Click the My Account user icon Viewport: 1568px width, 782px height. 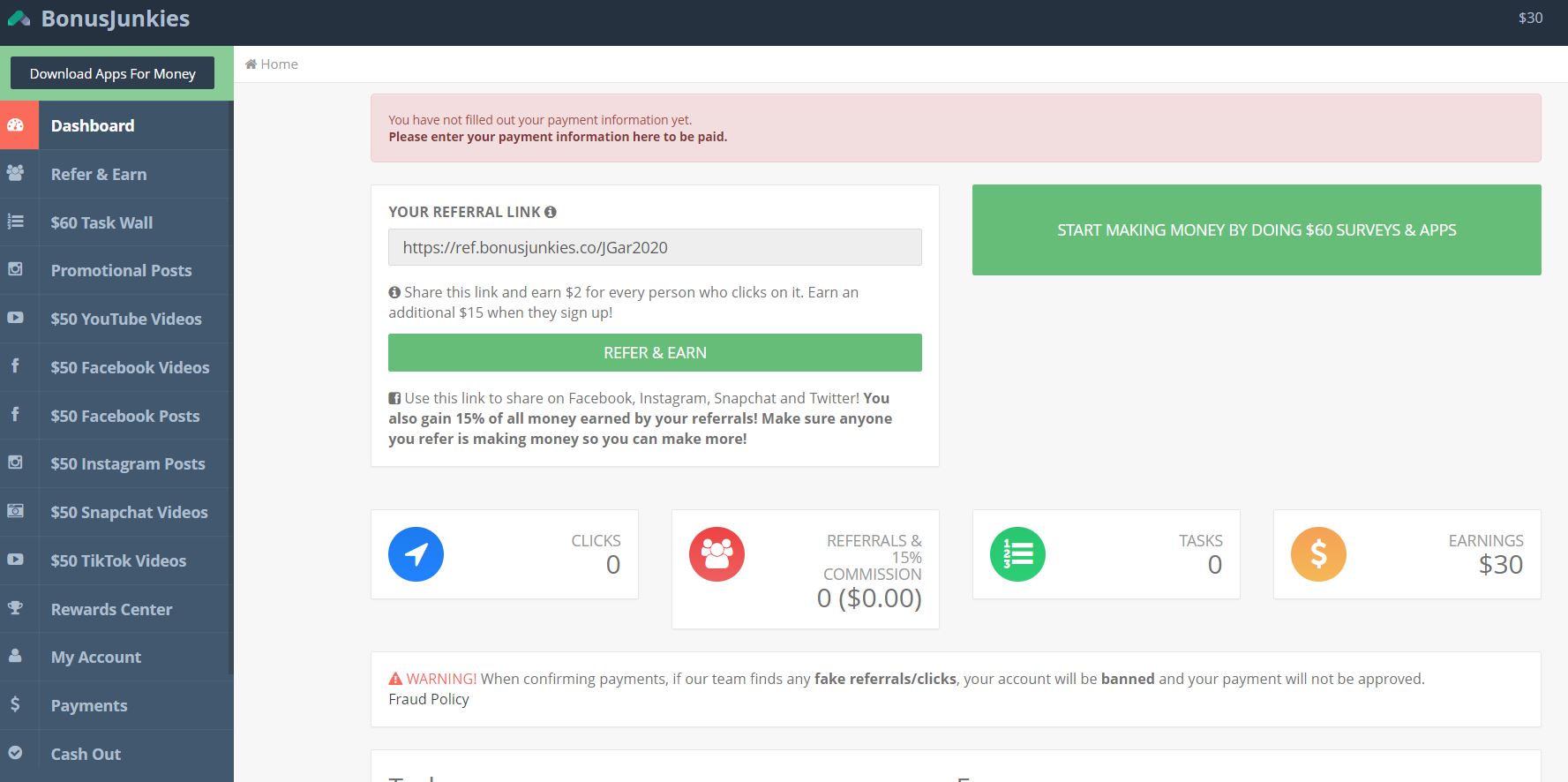tap(16, 656)
